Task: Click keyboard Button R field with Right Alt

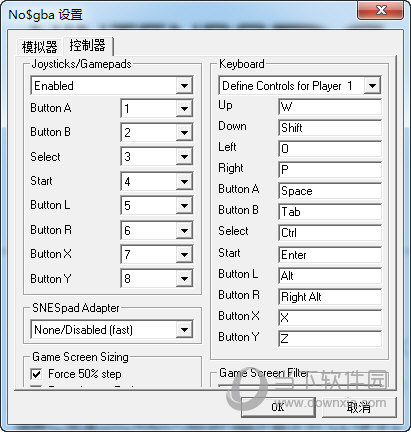Action: pos(330,297)
